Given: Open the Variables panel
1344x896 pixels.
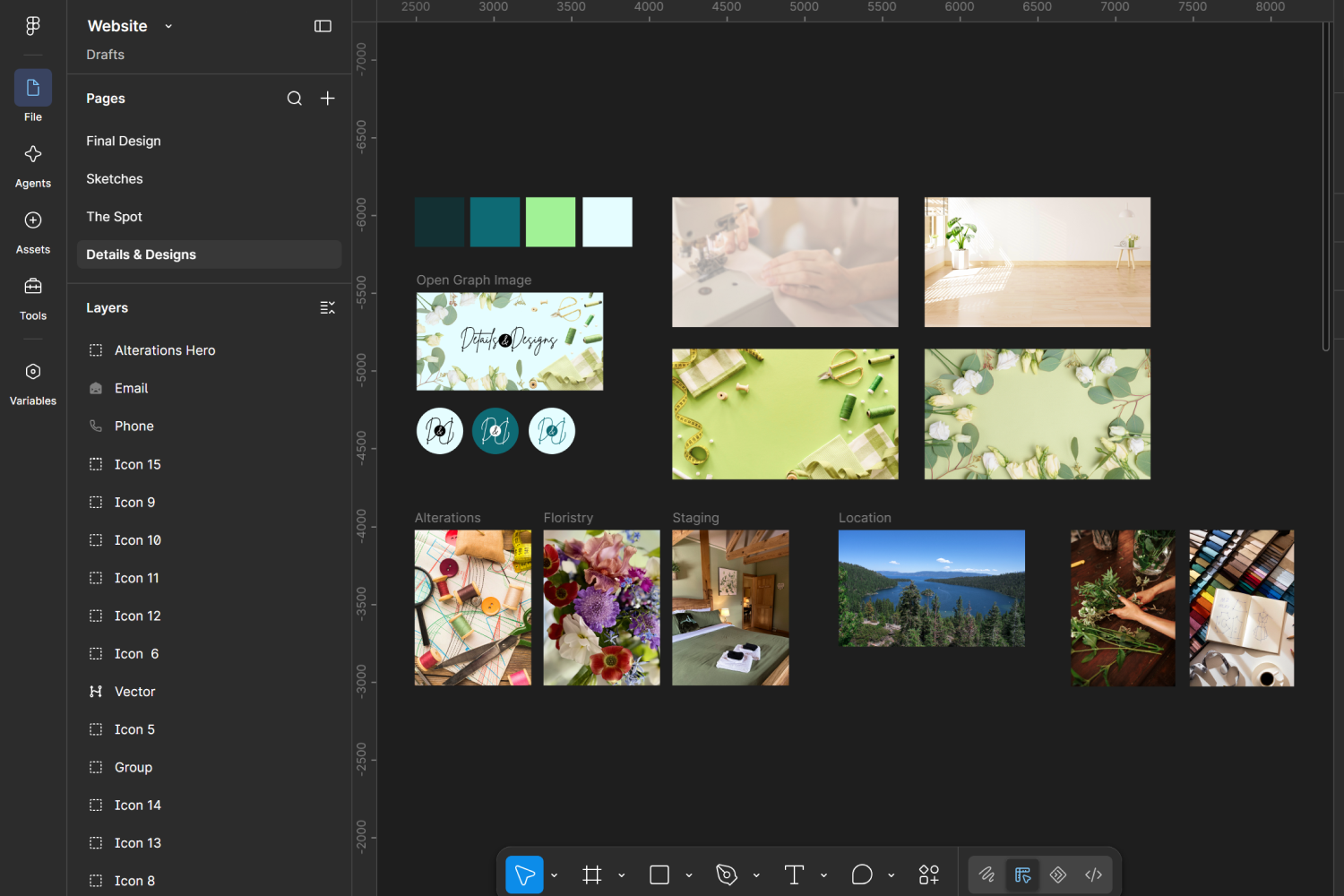Looking at the screenshot, I should pyautogui.click(x=33, y=384).
